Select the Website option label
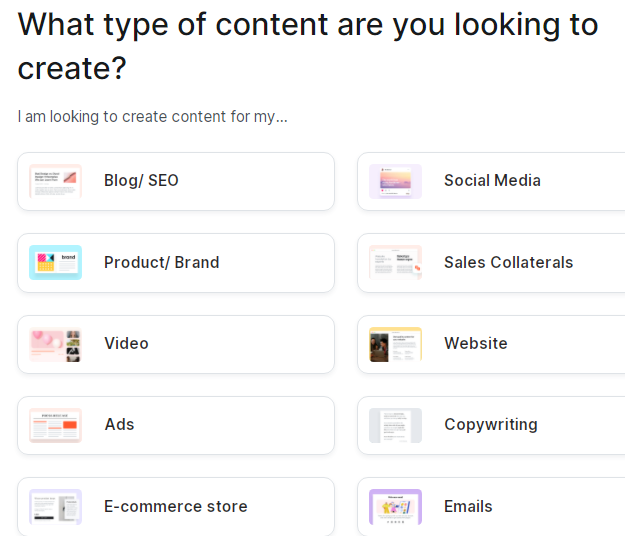 (475, 343)
